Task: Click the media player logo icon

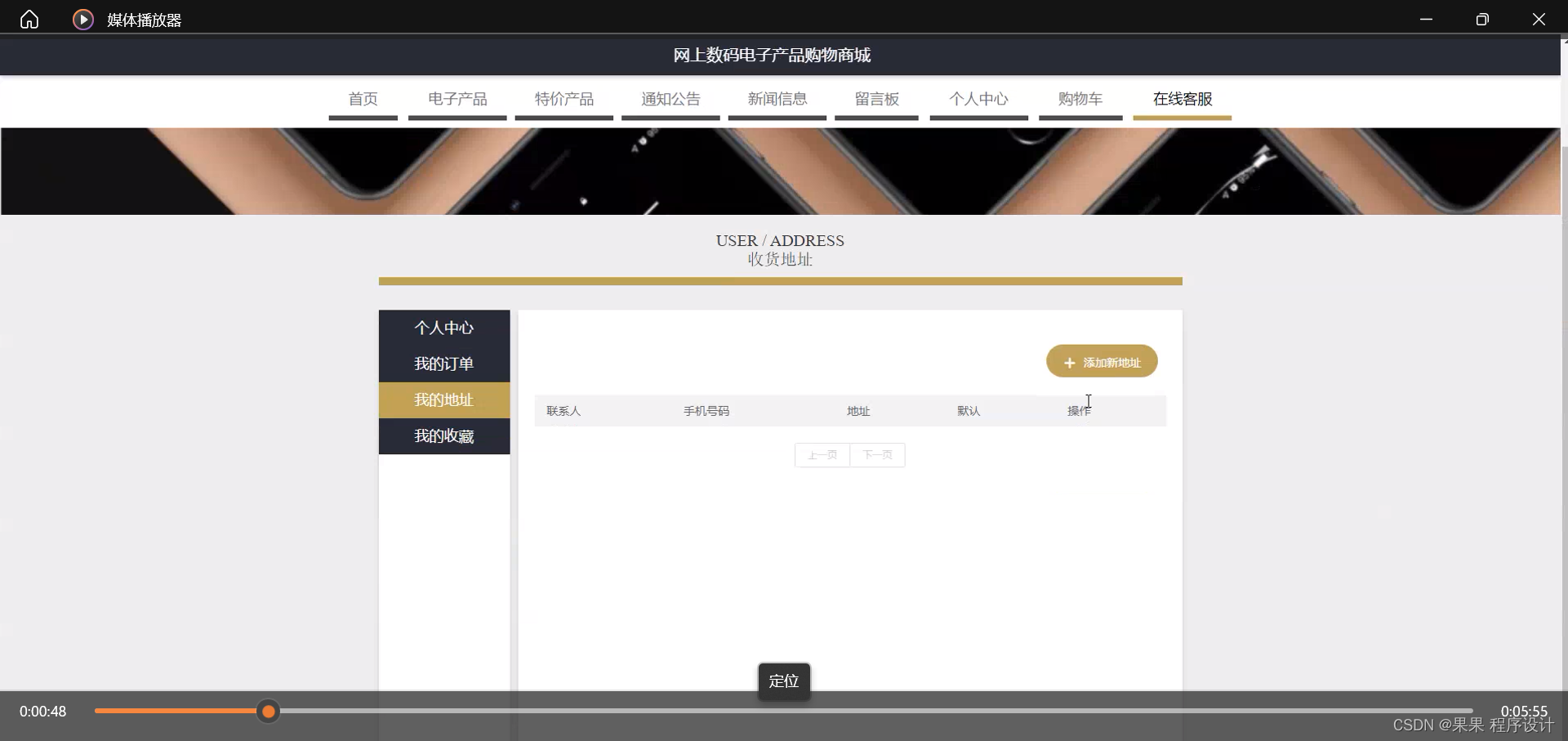Action: click(82, 19)
